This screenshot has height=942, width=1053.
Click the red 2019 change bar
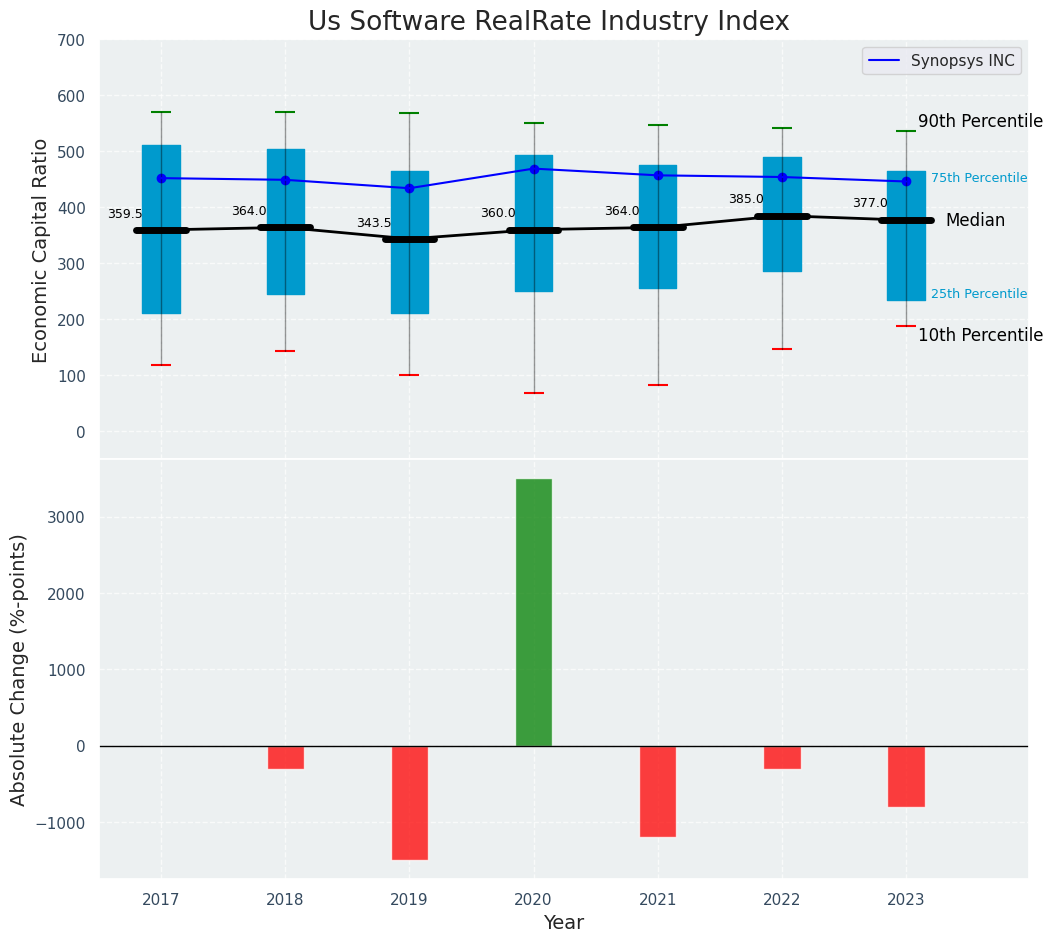tap(410, 802)
